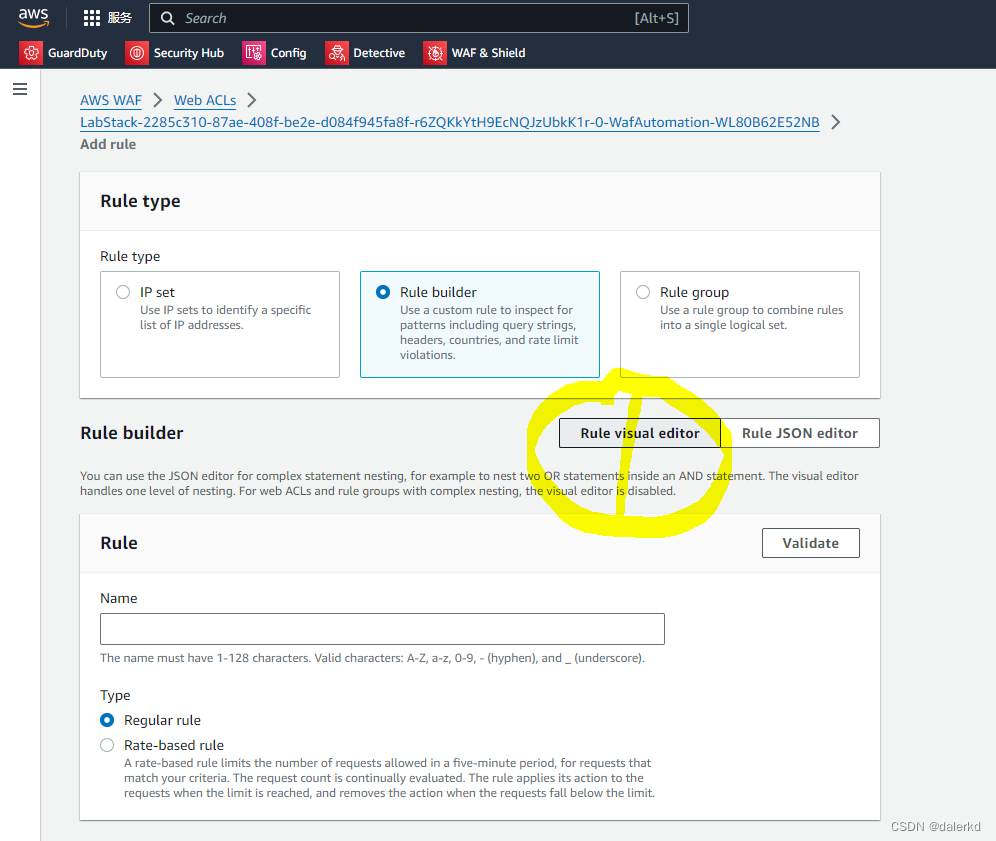The width and height of the screenshot is (996, 841).
Task: Open the Detective shortcut icon
Action: pyautogui.click(x=337, y=53)
